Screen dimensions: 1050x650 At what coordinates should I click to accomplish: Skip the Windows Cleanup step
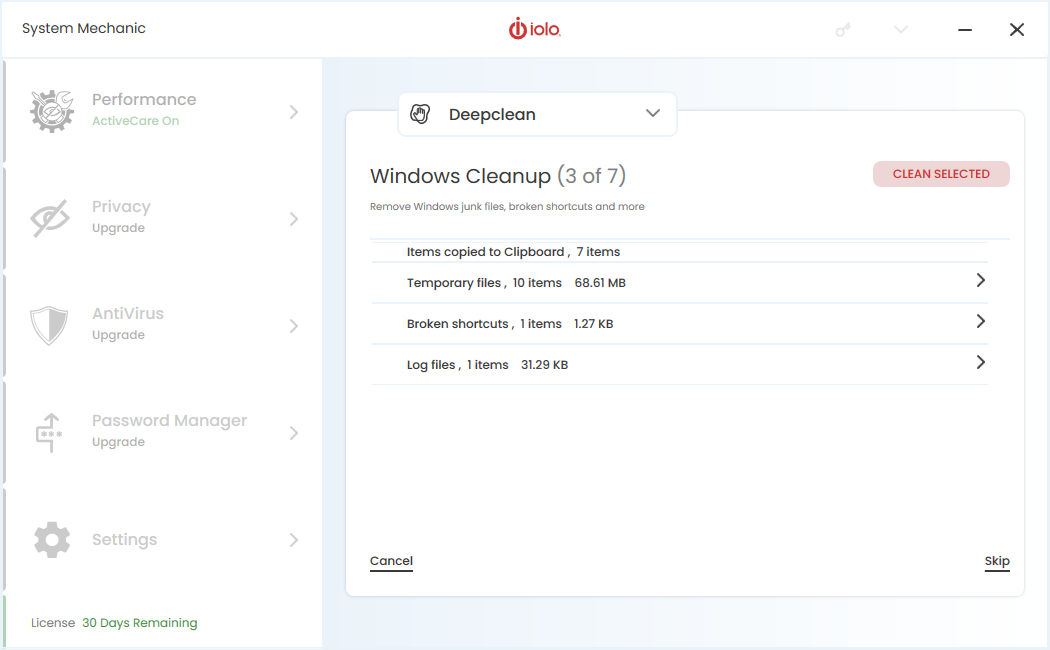coord(996,561)
